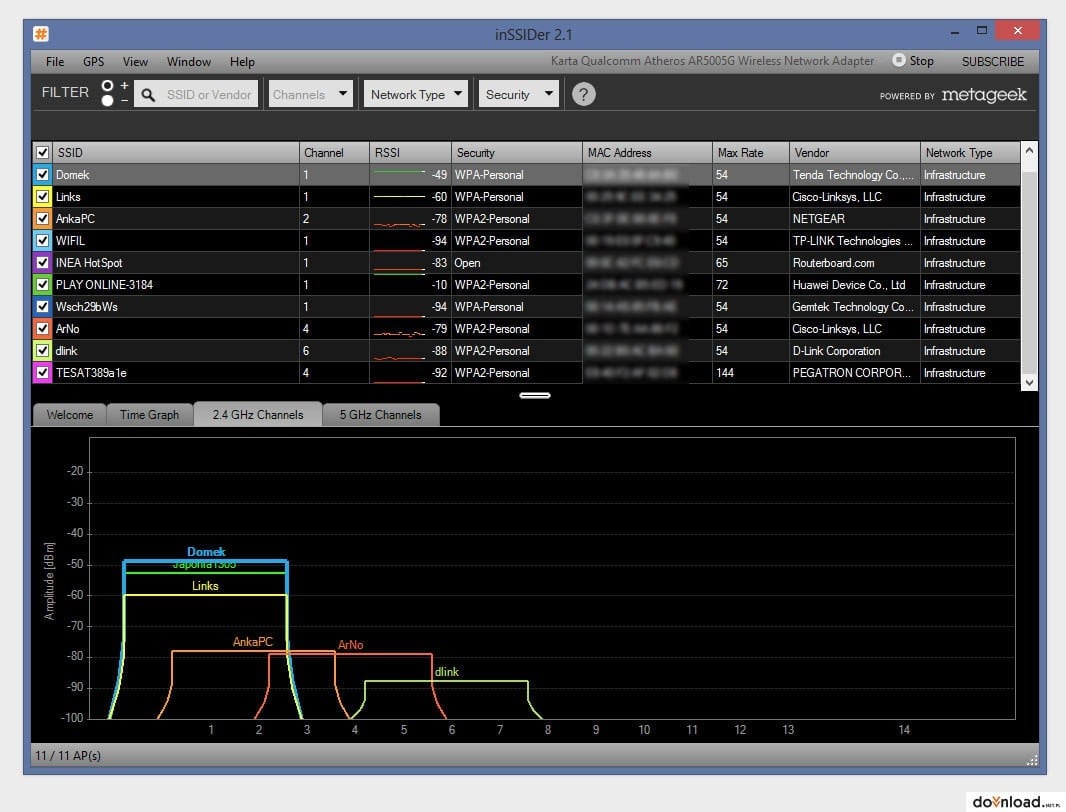Open the Window menu
Viewport: 1066px width, 812px height.
(x=189, y=61)
